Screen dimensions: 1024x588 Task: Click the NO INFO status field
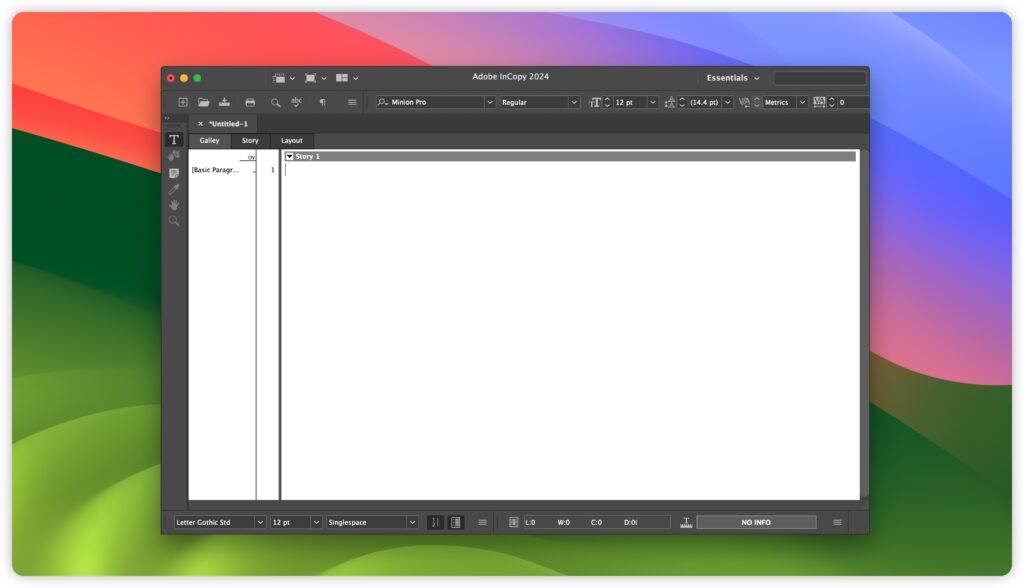(757, 521)
